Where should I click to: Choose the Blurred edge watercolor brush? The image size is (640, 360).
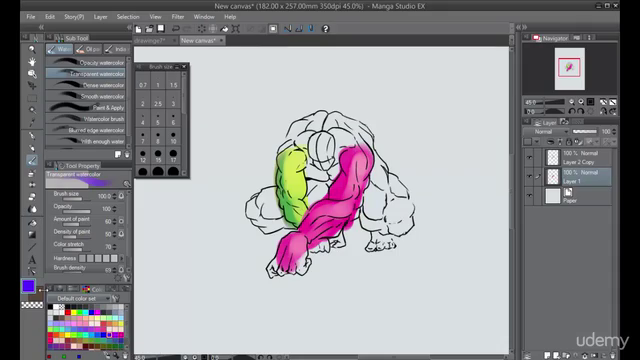coord(85,130)
